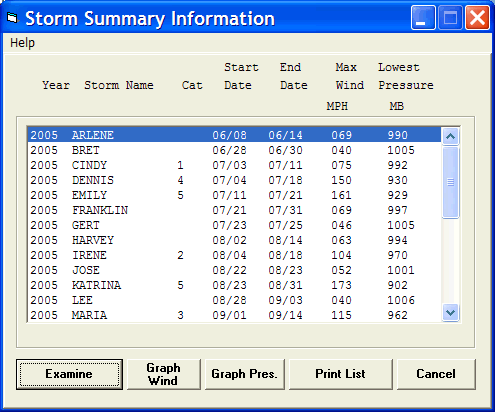The image size is (495, 412).
Task: Minimize the Storm Summary Information window
Action: pos(423,18)
